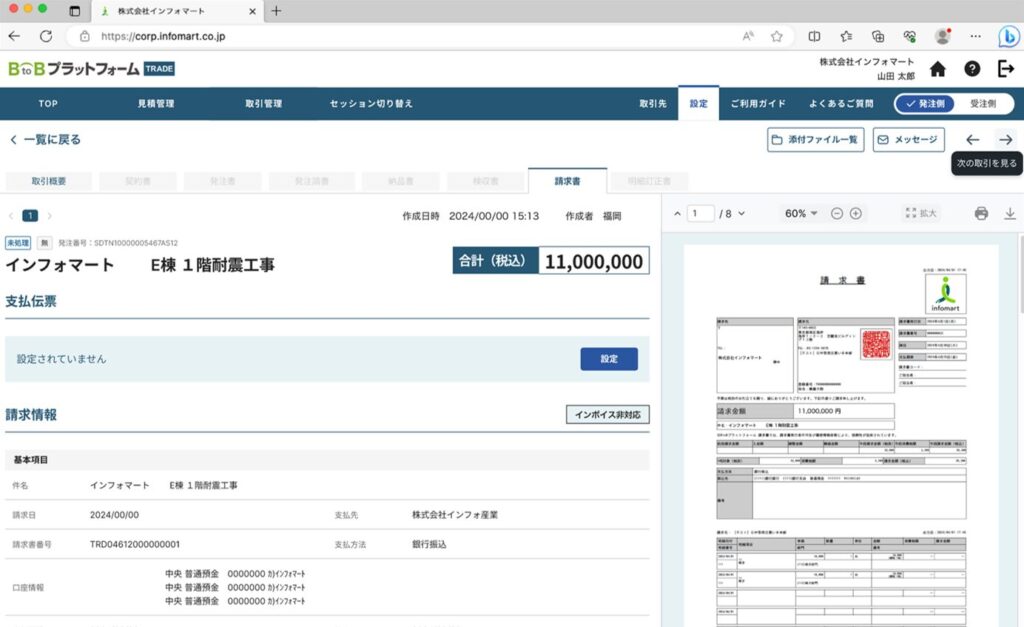Zoom in PDF with plus icon
1024x627 pixels.
[x=856, y=213]
